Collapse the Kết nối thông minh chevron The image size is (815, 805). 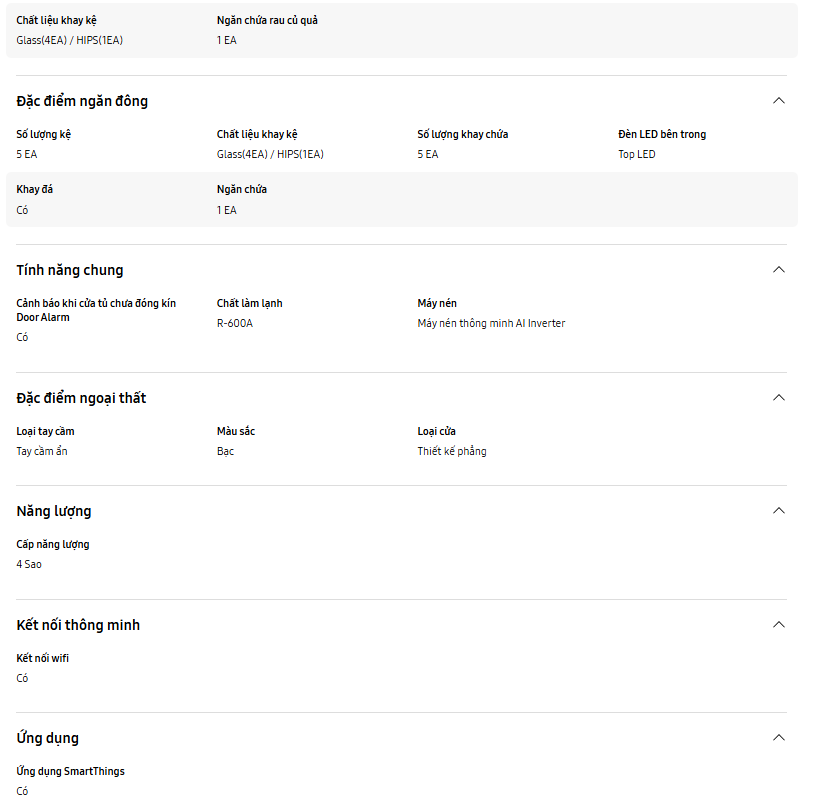(778, 625)
